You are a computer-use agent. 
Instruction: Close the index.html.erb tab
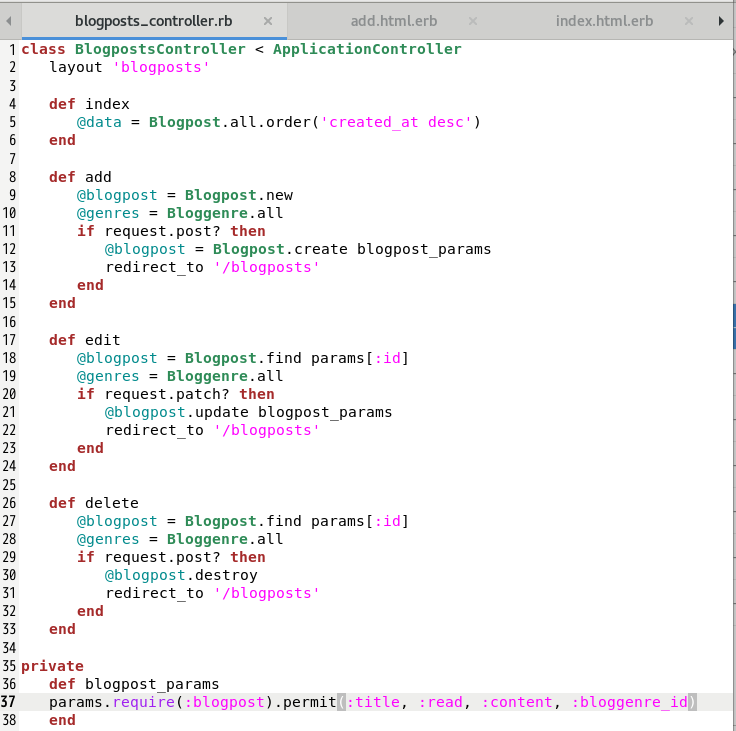pyautogui.click(x=689, y=21)
